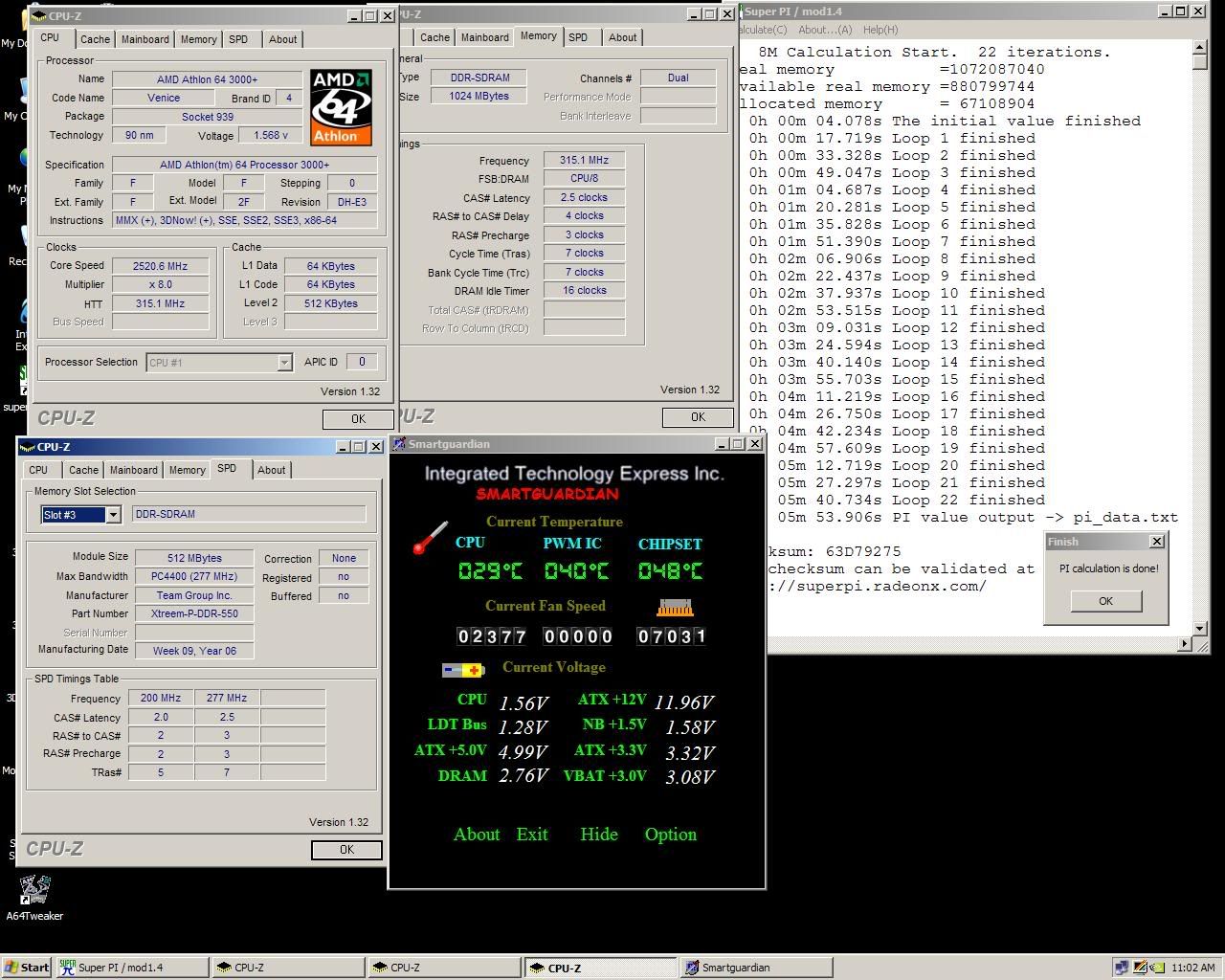This screenshot has width=1225, height=980.
Task: Select Mainboard tab in Memory CPU-Z window
Action: pyautogui.click(x=485, y=37)
